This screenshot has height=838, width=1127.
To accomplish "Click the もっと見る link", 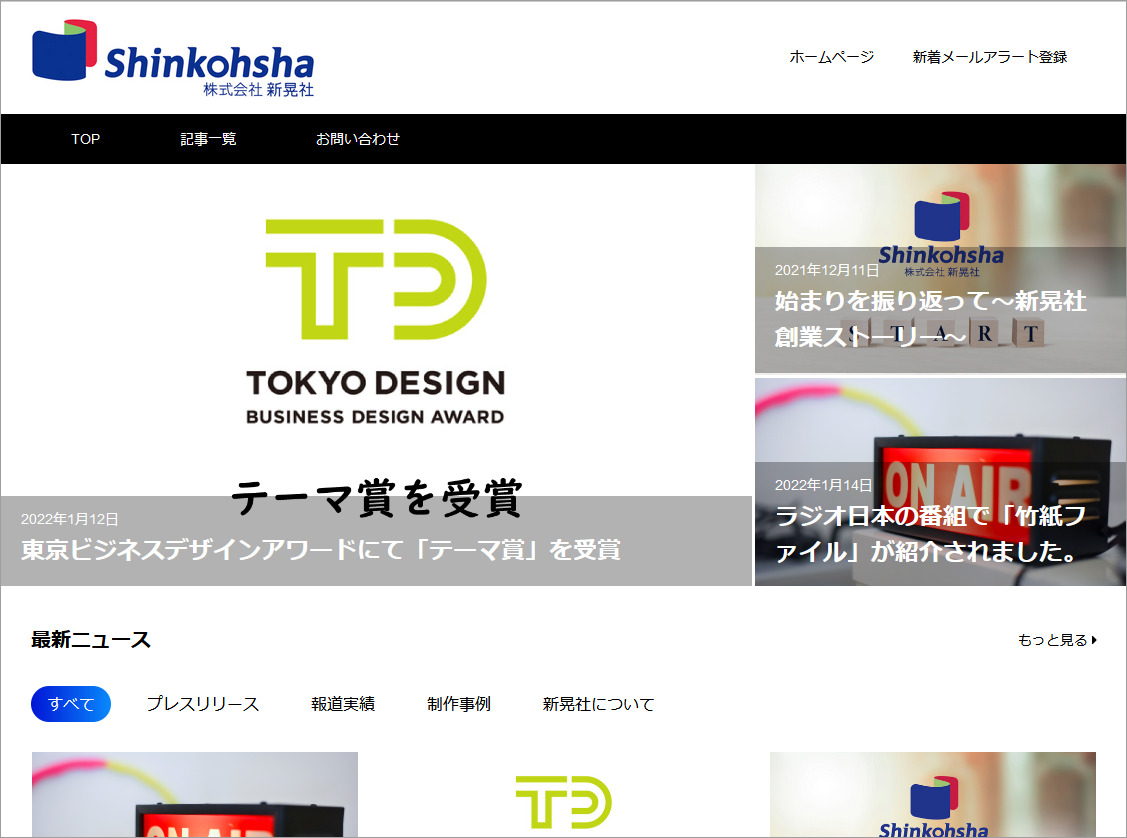I will tap(1052, 640).
